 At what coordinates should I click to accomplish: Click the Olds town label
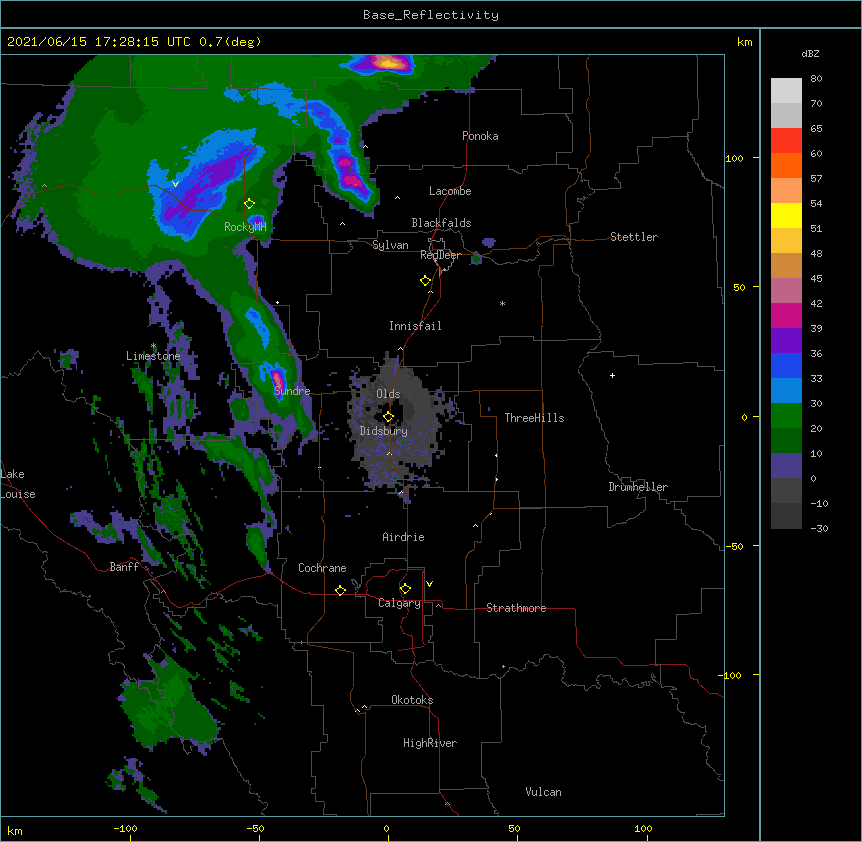tap(388, 394)
